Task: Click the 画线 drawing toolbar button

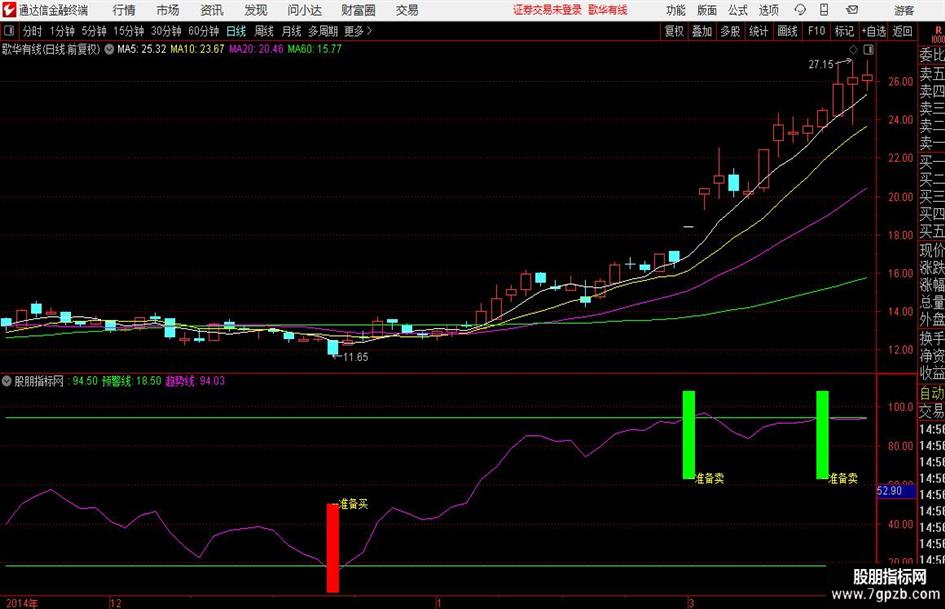Action: pyautogui.click(x=787, y=31)
